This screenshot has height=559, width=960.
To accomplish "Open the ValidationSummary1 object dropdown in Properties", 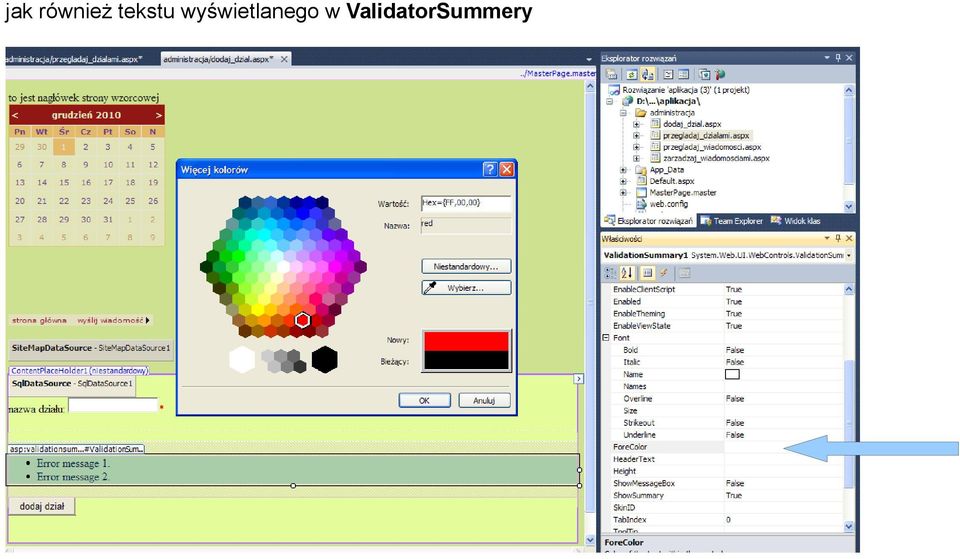I will pos(849,255).
